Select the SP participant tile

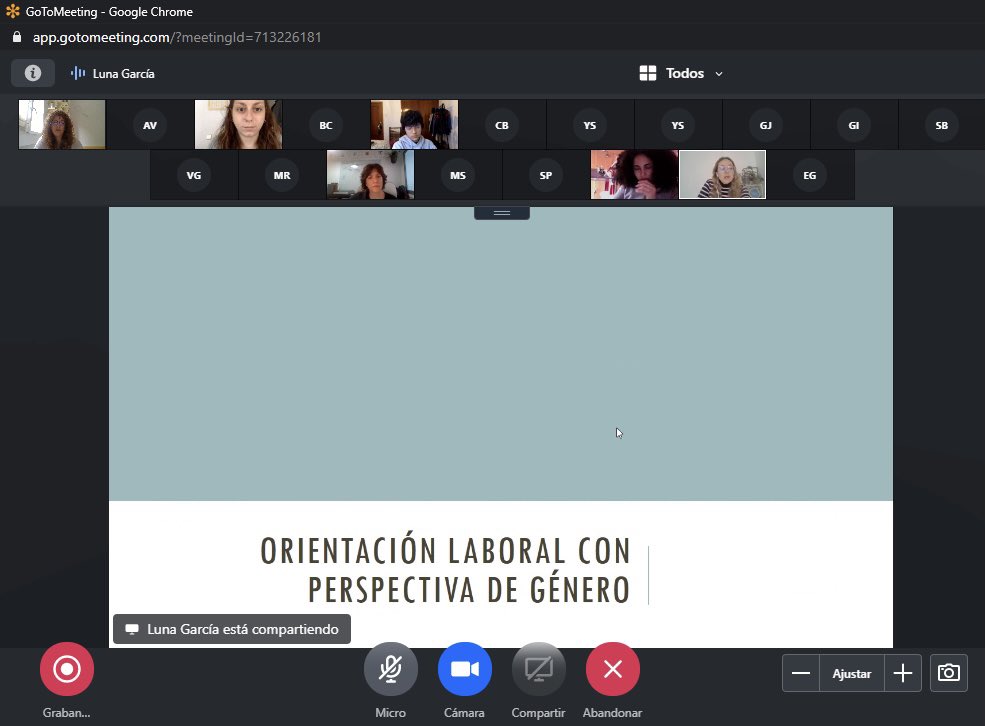pyautogui.click(x=546, y=175)
